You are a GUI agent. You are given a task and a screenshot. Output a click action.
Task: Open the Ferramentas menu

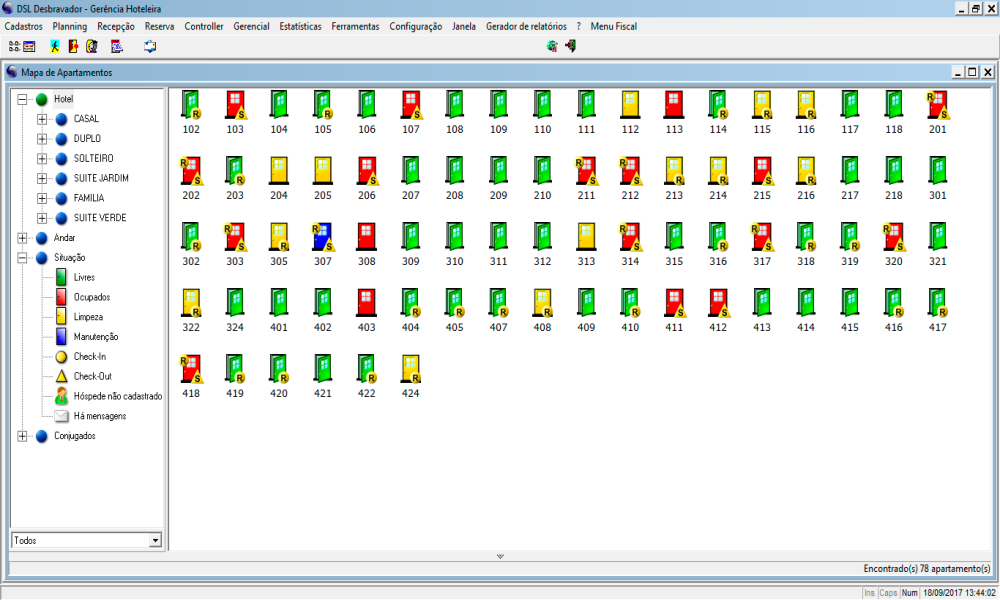pyautogui.click(x=355, y=26)
